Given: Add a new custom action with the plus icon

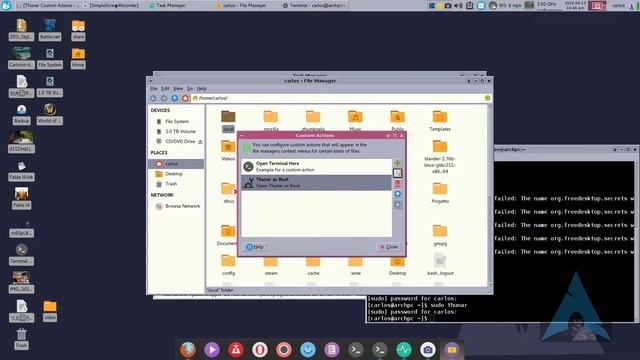Looking at the screenshot, I should tap(397, 163).
